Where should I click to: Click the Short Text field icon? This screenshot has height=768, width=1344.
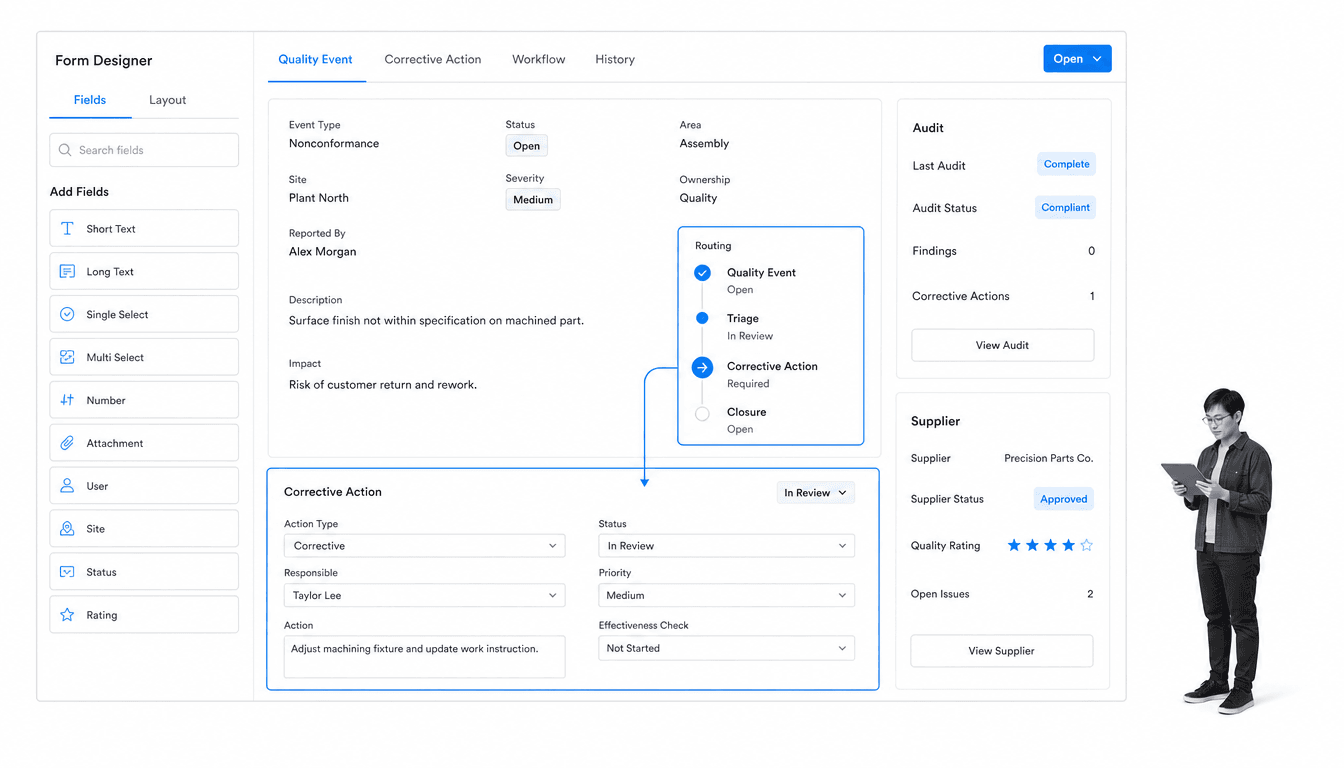coord(67,229)
